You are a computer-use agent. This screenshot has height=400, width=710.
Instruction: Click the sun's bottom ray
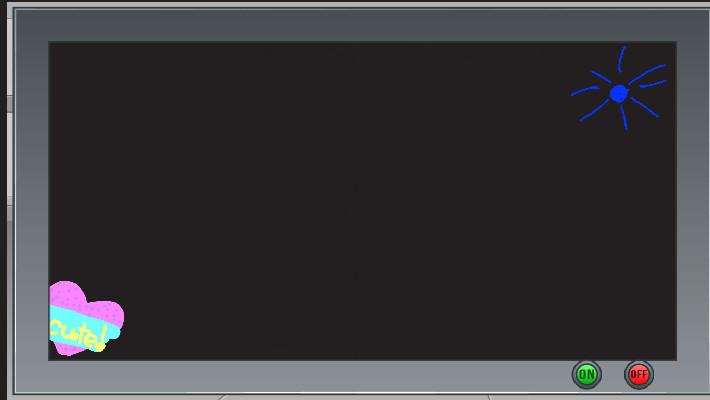[624, 117]
